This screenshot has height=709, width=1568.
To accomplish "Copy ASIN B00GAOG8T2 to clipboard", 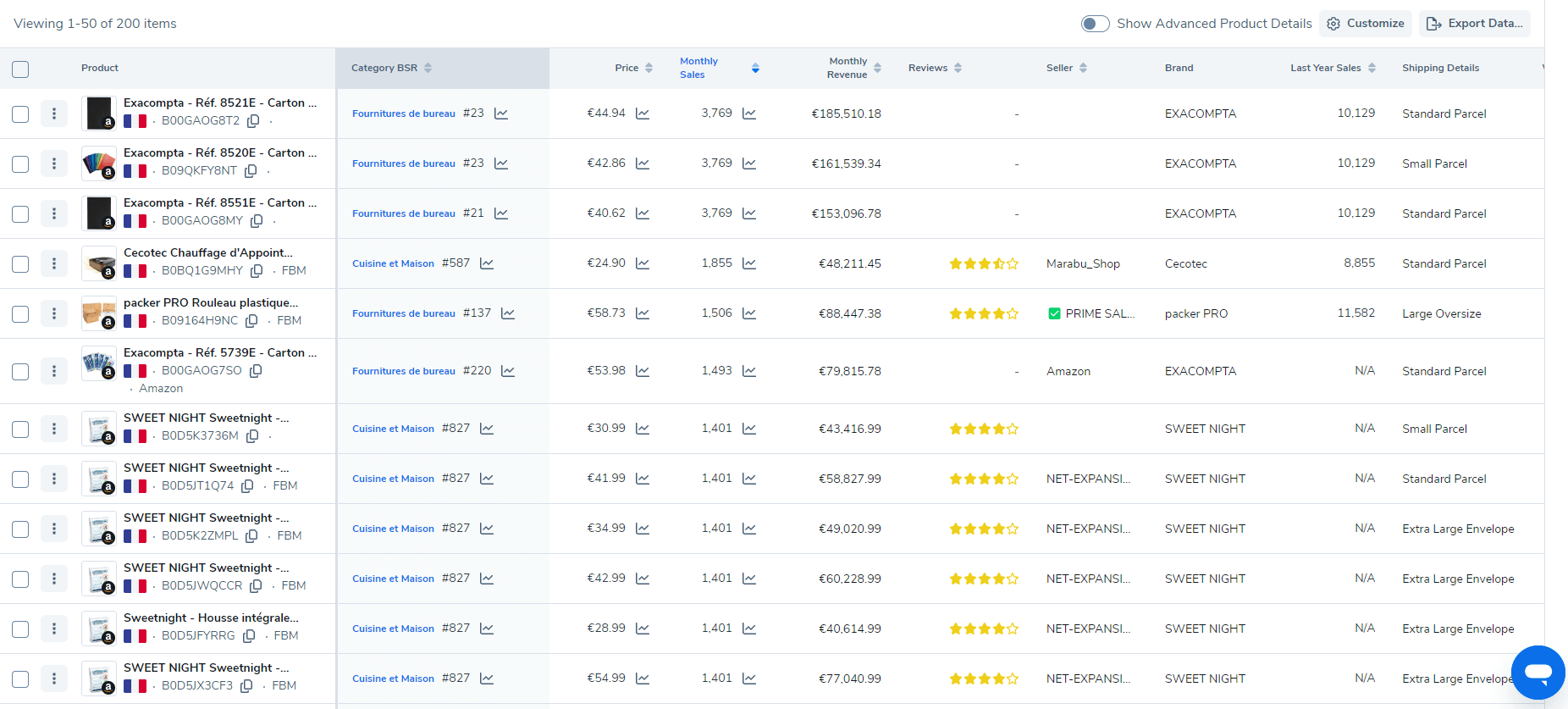I will point(253,121).
